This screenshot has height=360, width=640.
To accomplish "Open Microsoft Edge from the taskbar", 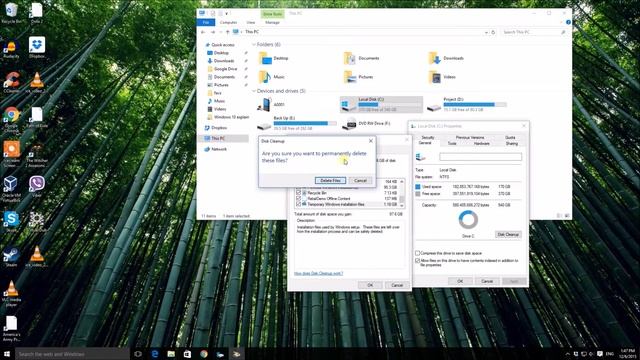I will click(155, 354).
